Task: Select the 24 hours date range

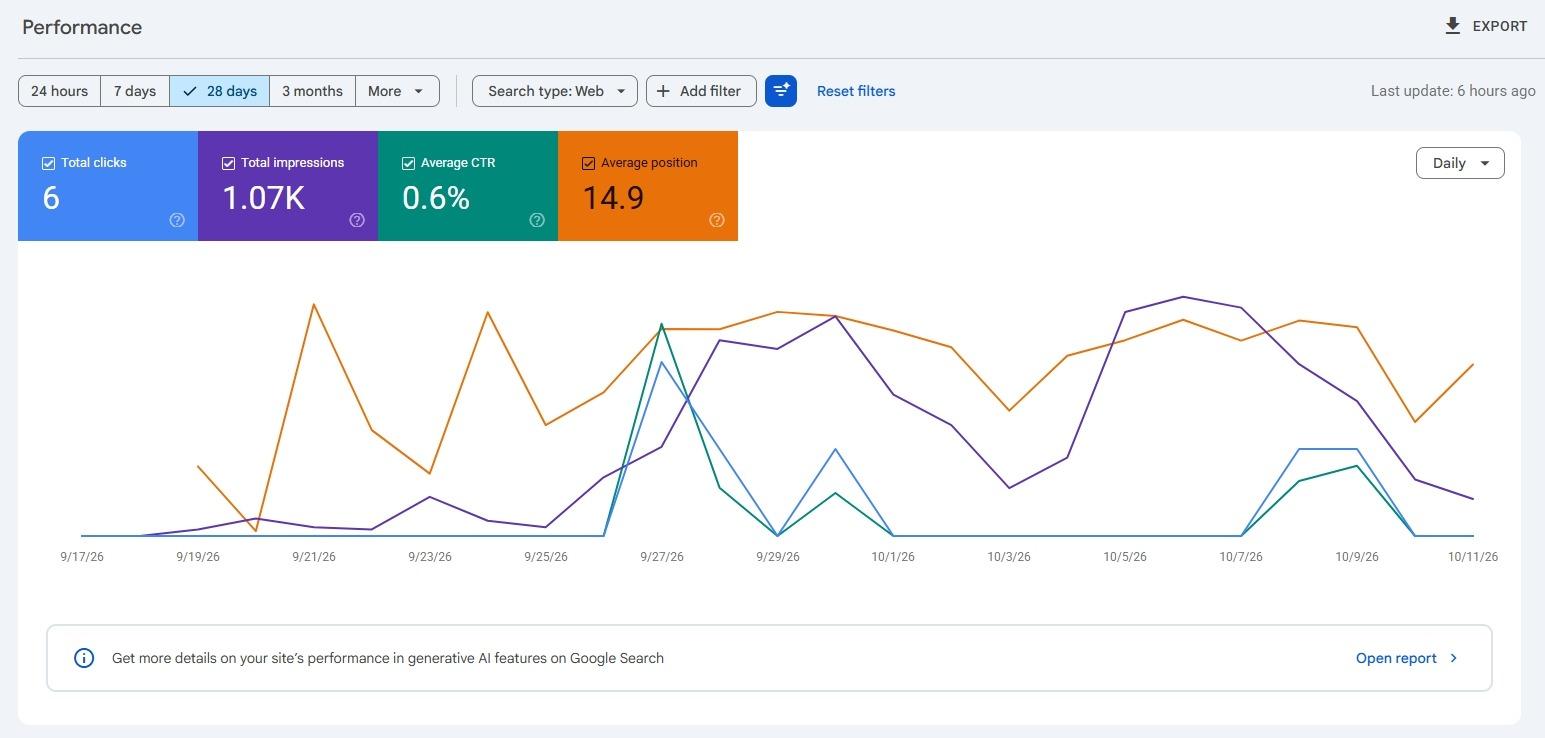Action: (x=60, y=91)
